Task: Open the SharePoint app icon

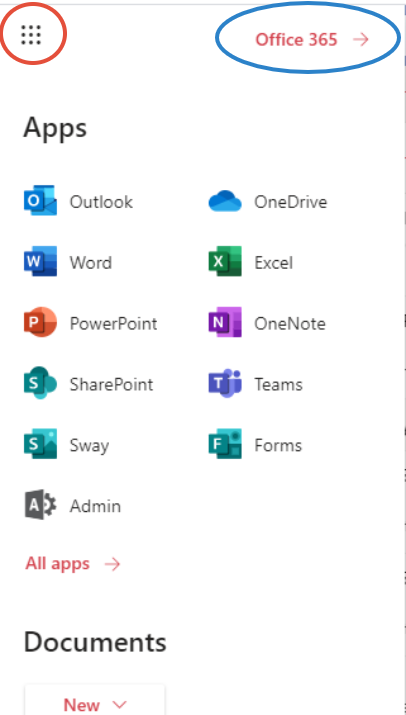Action: (x=41, y=383)
